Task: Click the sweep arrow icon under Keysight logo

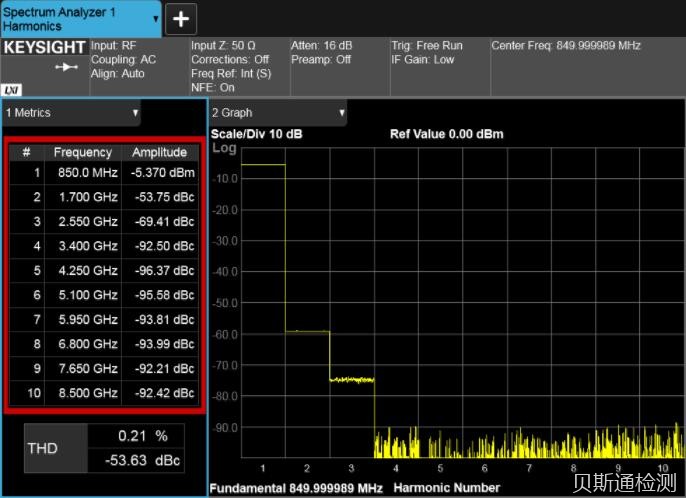Action: tap(66, 67)
